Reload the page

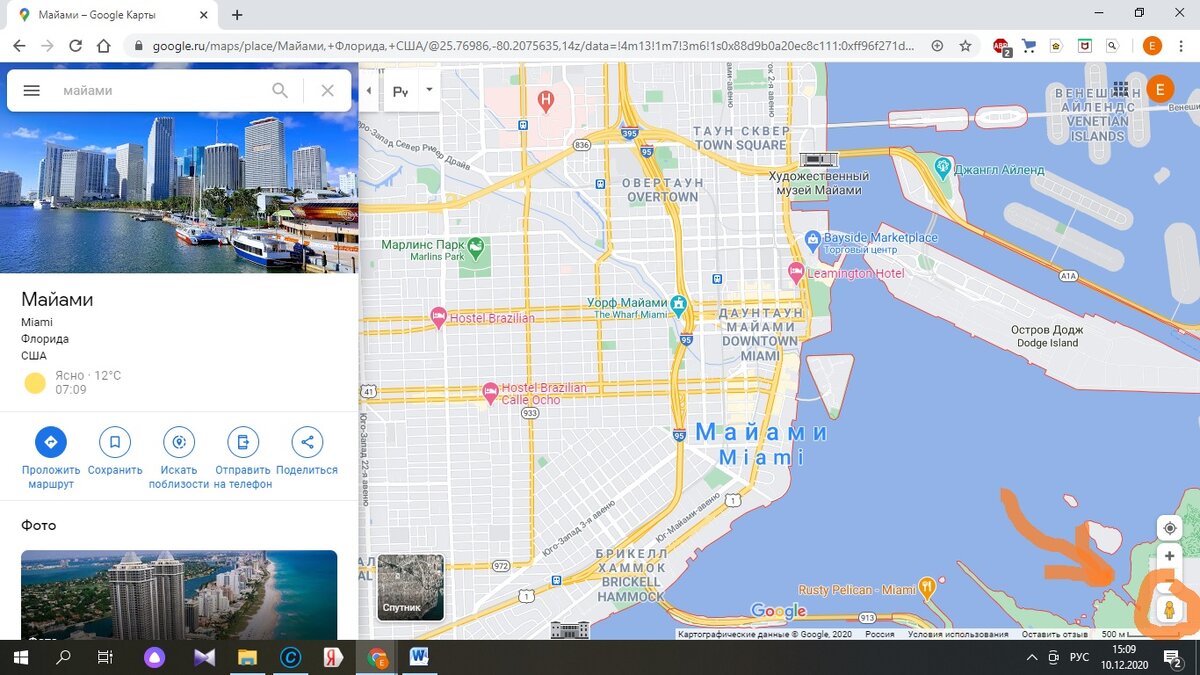click(75, 46)
